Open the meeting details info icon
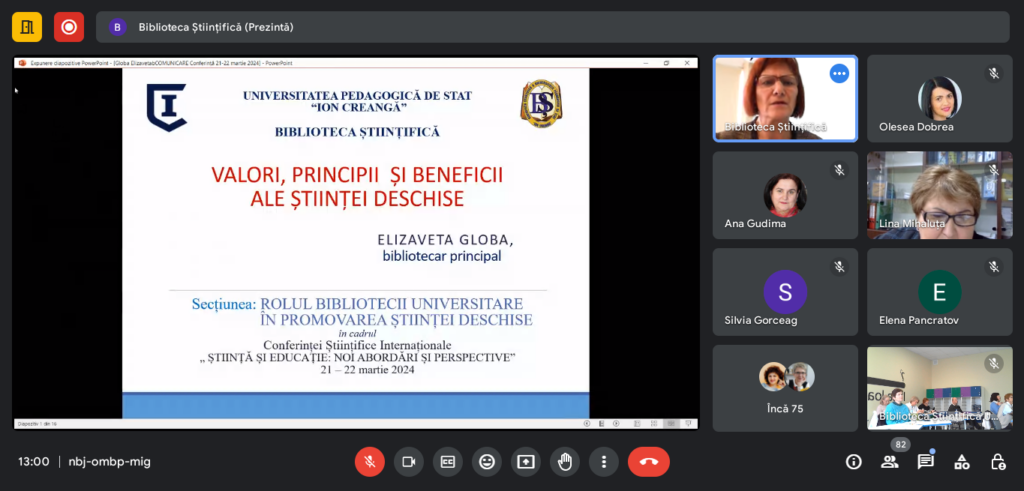The image size is (1024, 491). click(x=853, y=461)
